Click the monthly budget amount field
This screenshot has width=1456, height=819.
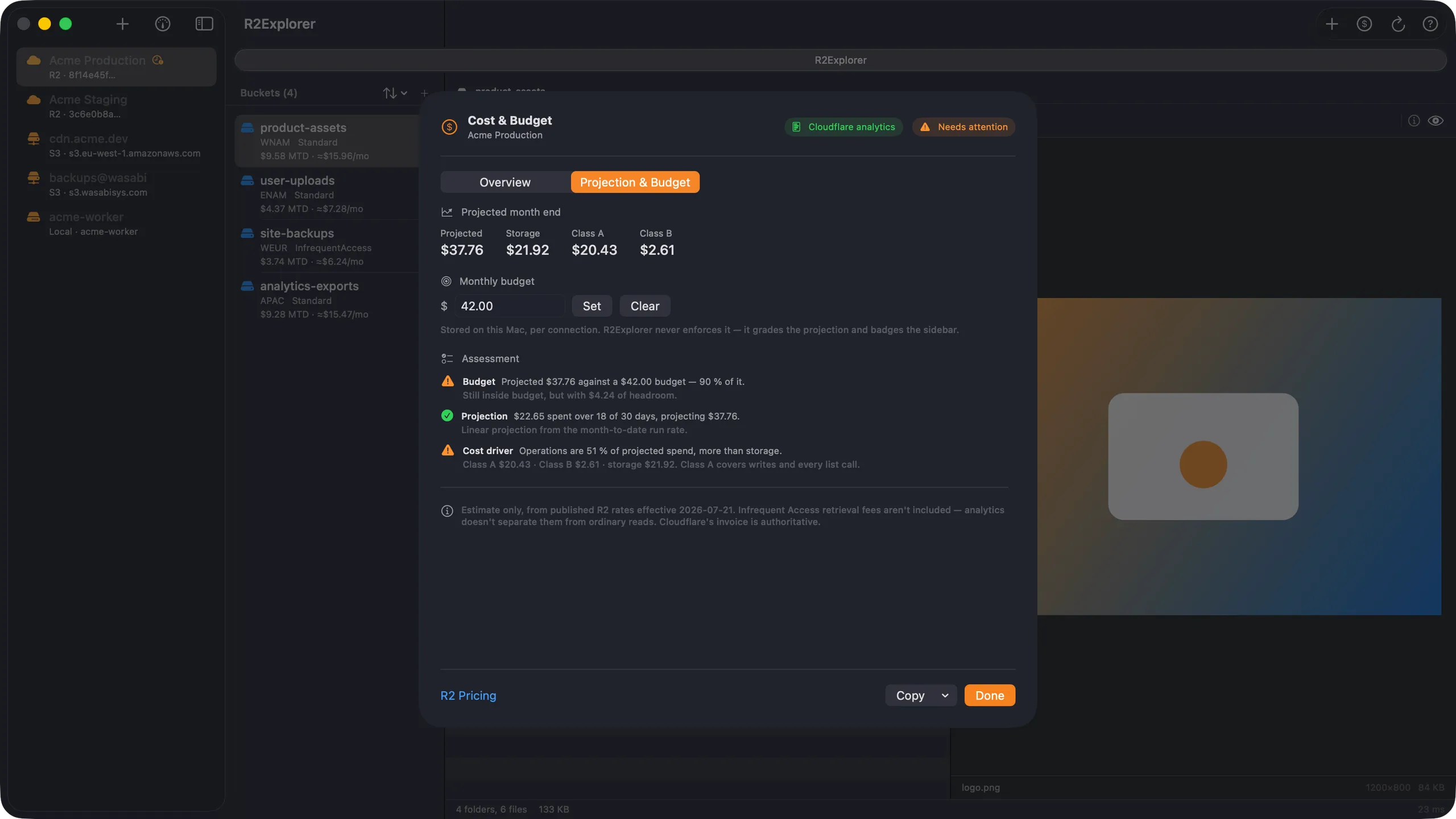pyautogui.click(x=510, y=306)
